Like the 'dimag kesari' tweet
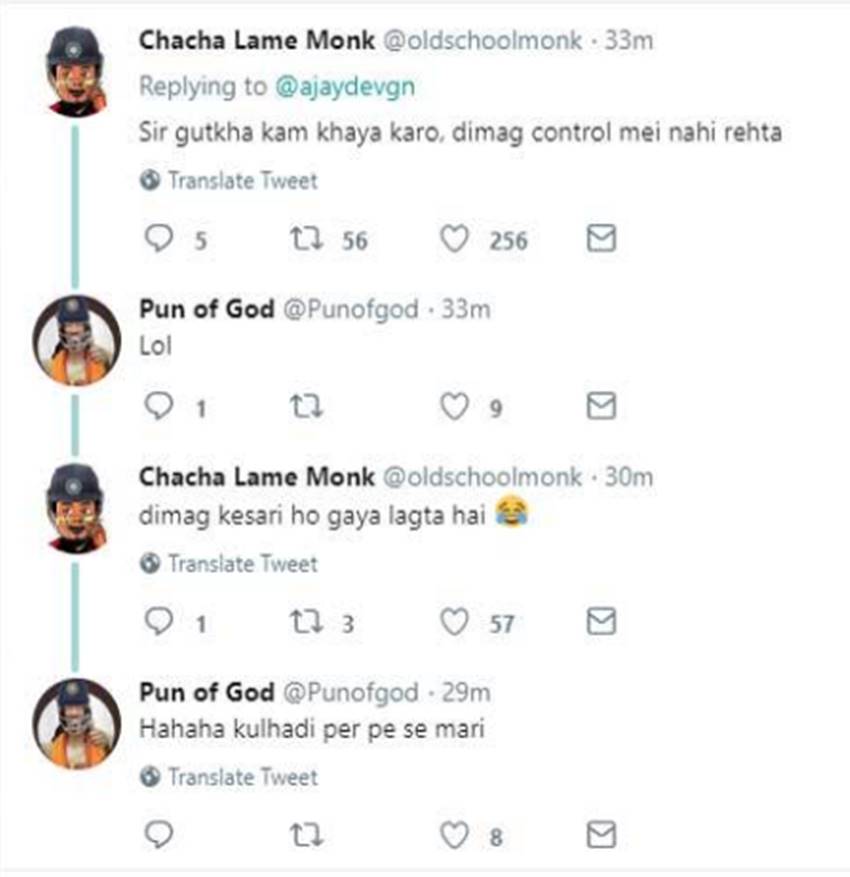The image size is (850, 877). tap(455, 623)
